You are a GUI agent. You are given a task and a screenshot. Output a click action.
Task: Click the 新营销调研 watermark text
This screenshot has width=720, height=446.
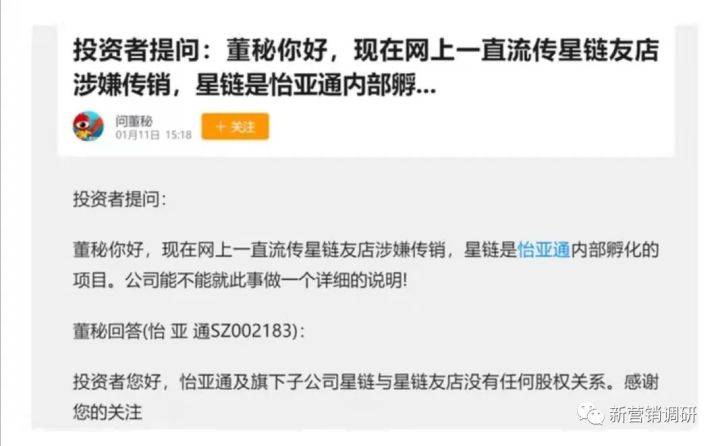click(x=652, y=414)
